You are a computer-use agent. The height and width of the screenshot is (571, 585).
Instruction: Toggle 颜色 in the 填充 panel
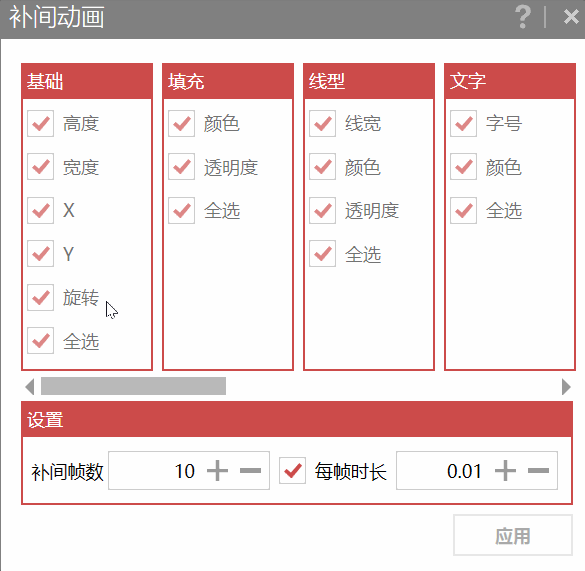(x=182, y=124)
